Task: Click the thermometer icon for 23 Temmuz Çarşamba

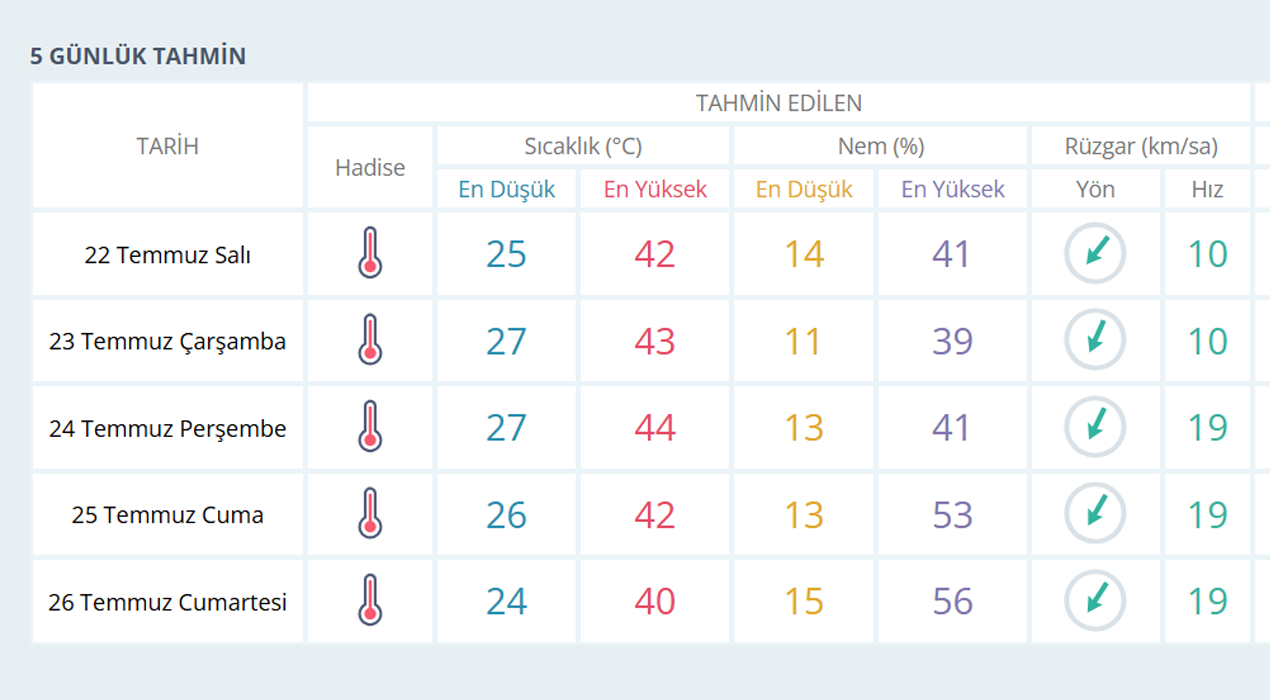Action: [370, 340]
